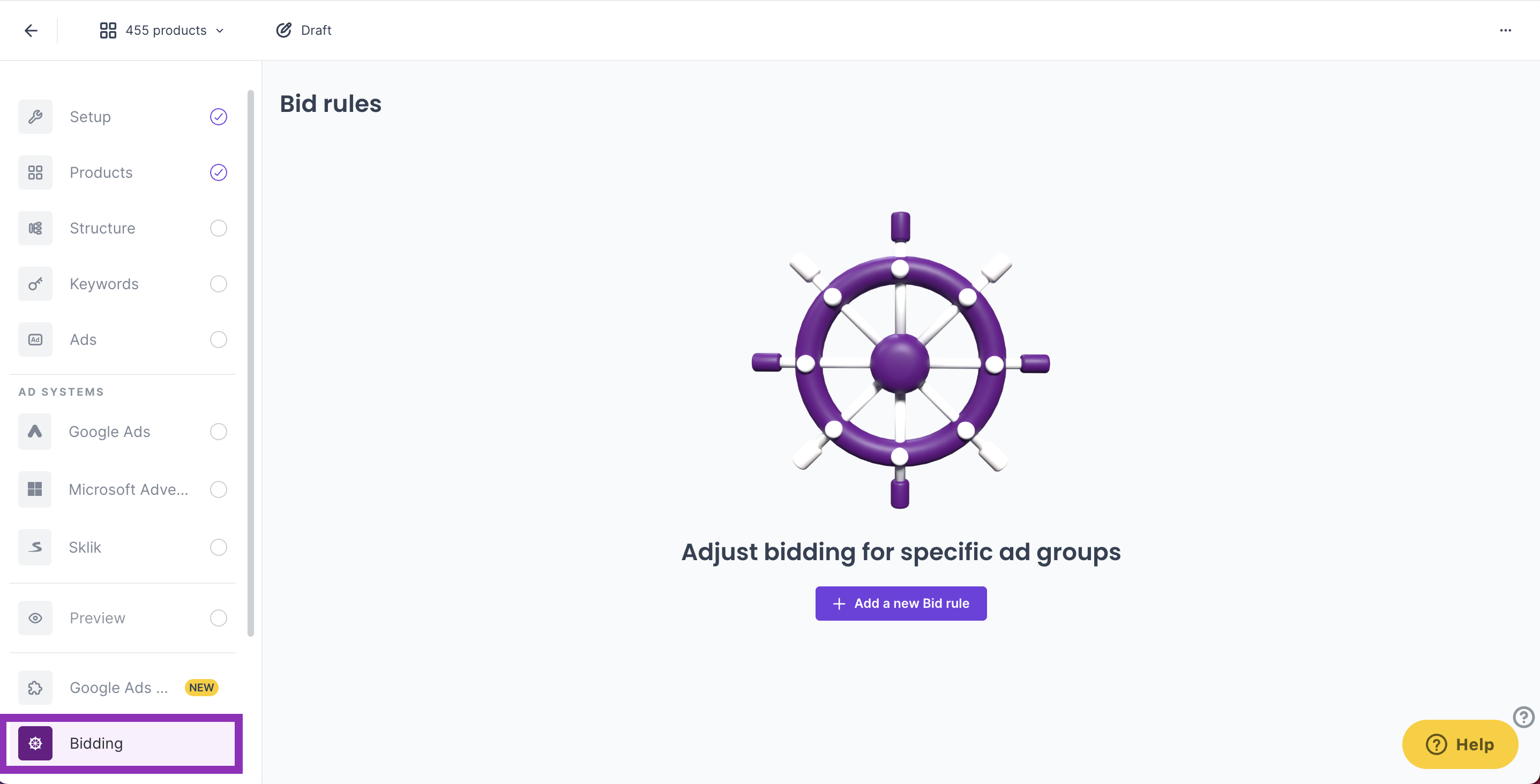Image resolution: width=1540 pixels, height=784 pixels.
Task: Open the Products step in sidebar
Action: pyautogui.click(x=101, y=172)
